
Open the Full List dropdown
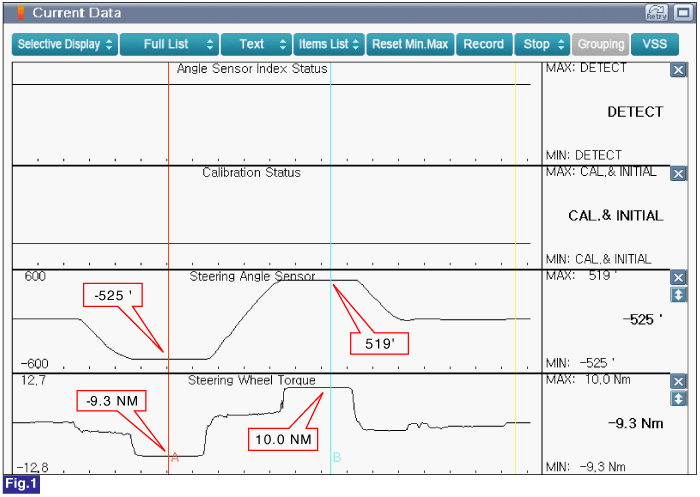(x=169, y=44)
